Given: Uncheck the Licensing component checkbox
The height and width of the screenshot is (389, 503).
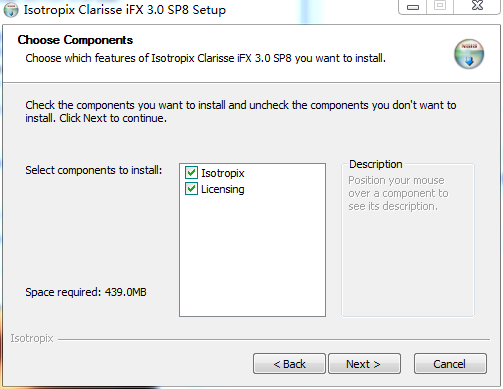Looking at the screenshot, I should coord(191,189).
